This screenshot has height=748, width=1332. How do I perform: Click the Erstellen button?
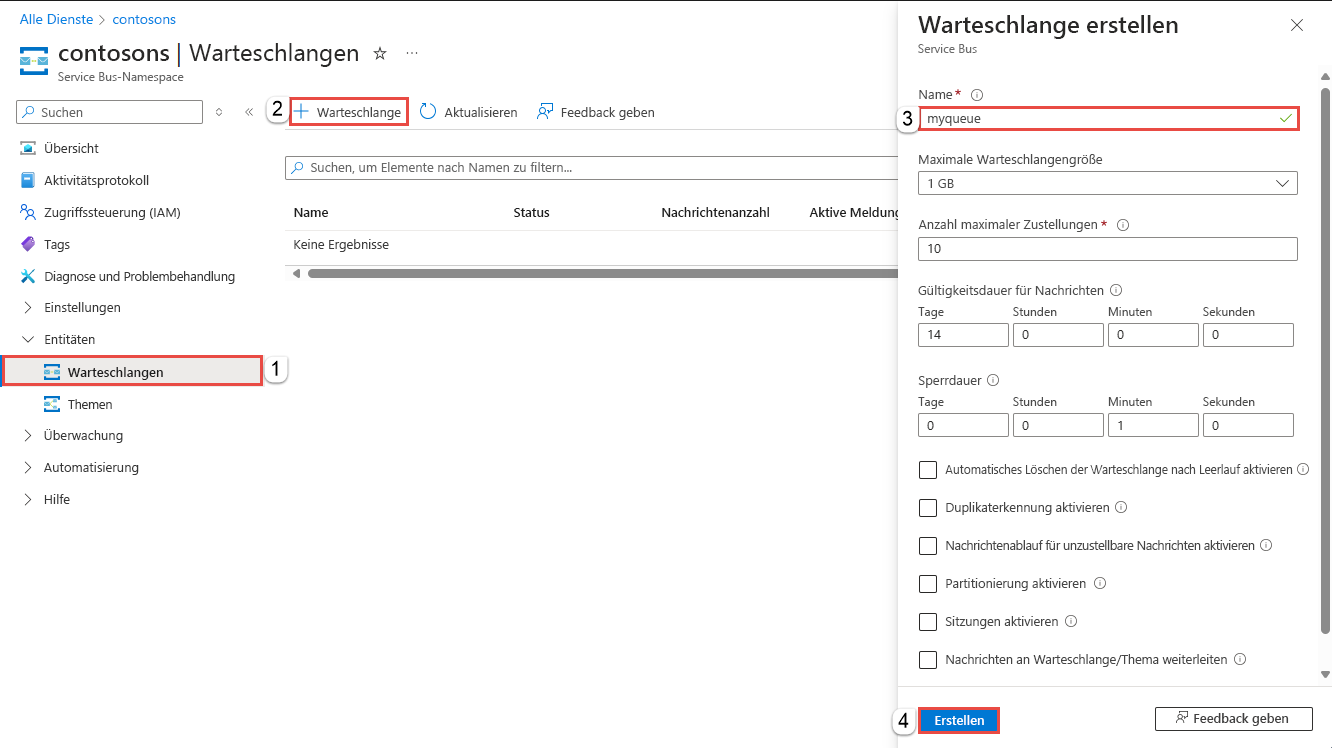(x=959, y=720)
